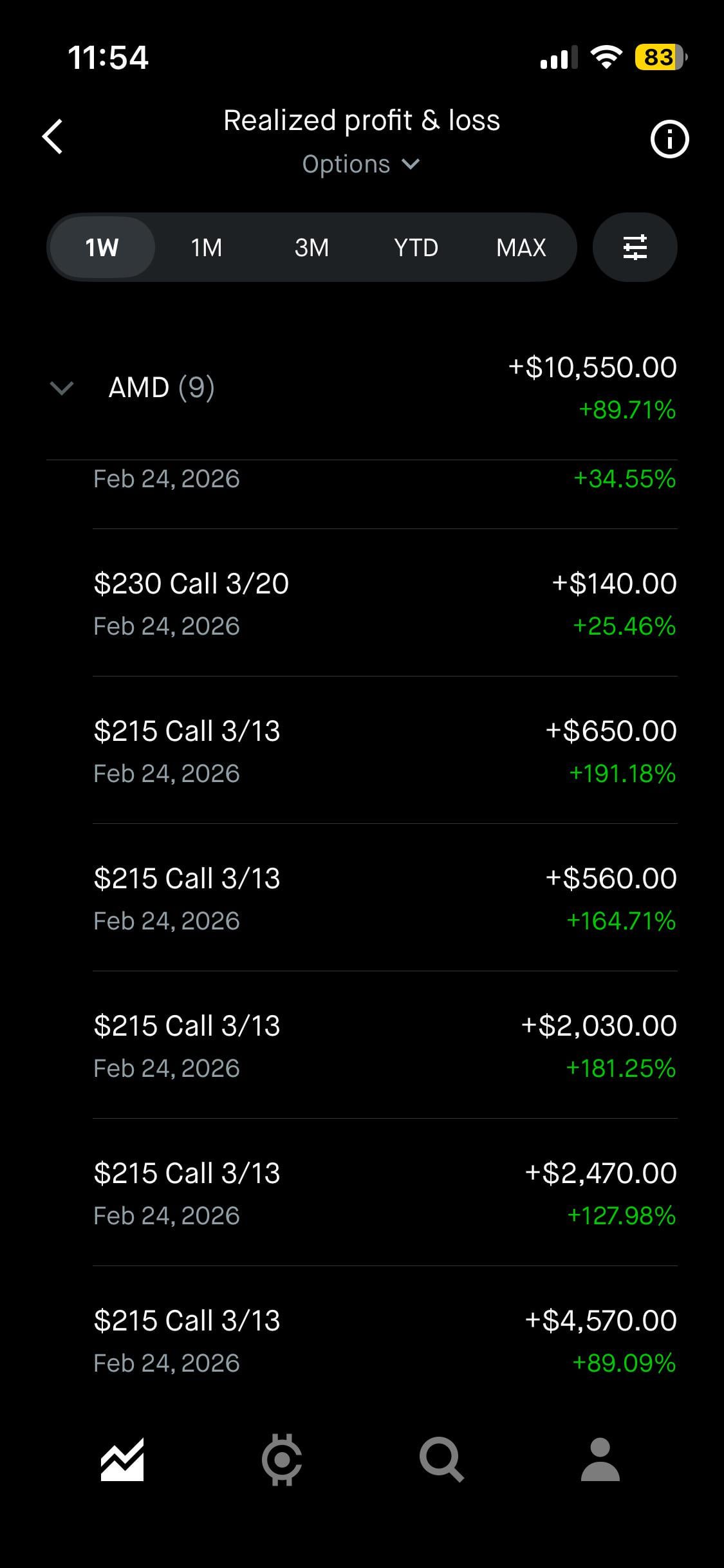Open the search magnifier icon
The image size is (724, 1568).
point(441,1459)
